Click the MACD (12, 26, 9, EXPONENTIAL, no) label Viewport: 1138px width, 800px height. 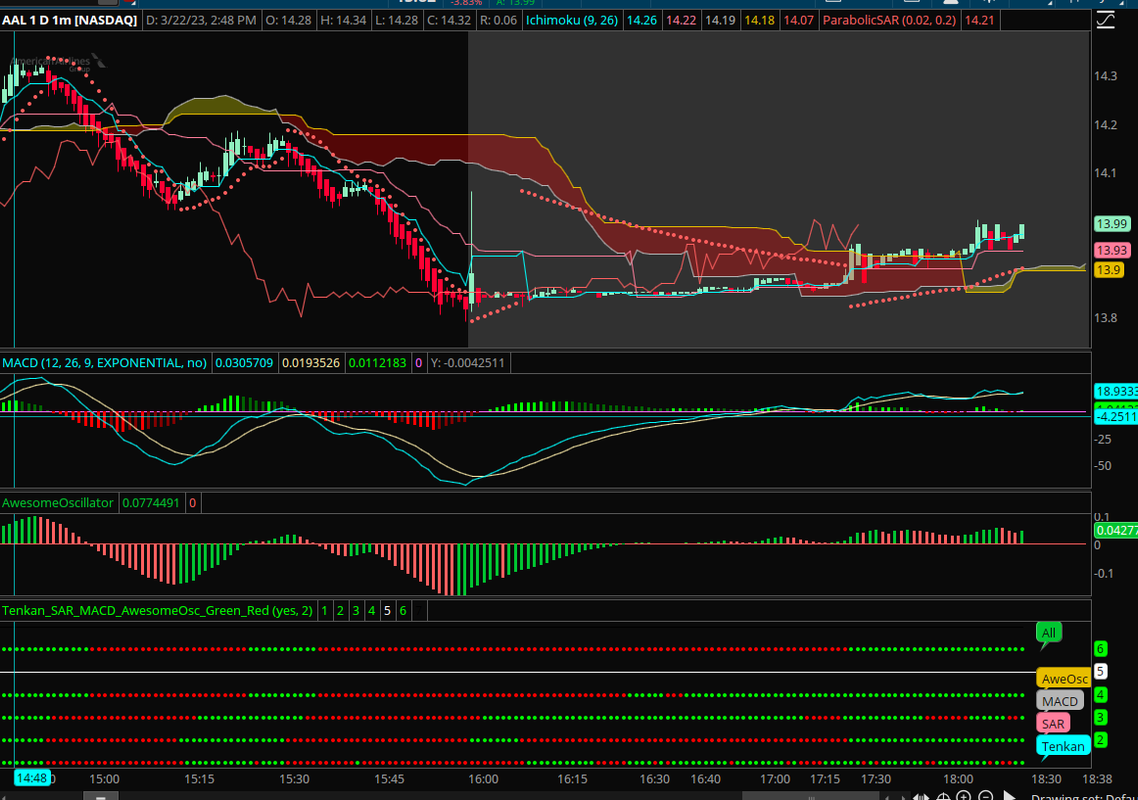tap(105, 363)
